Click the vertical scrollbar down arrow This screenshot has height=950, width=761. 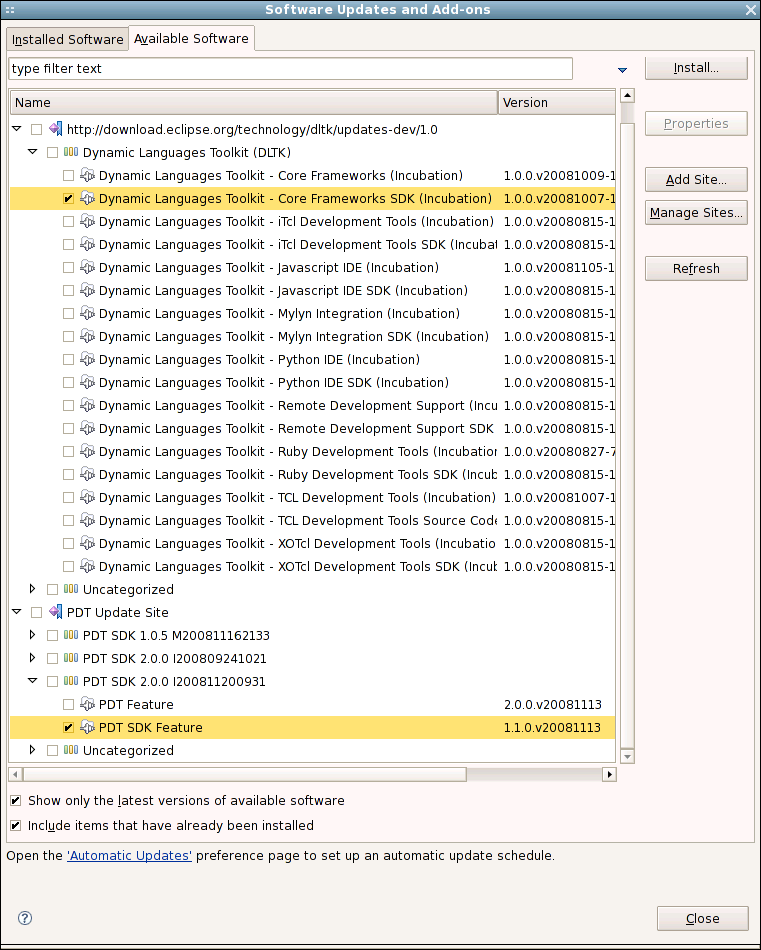pos(628,756)
